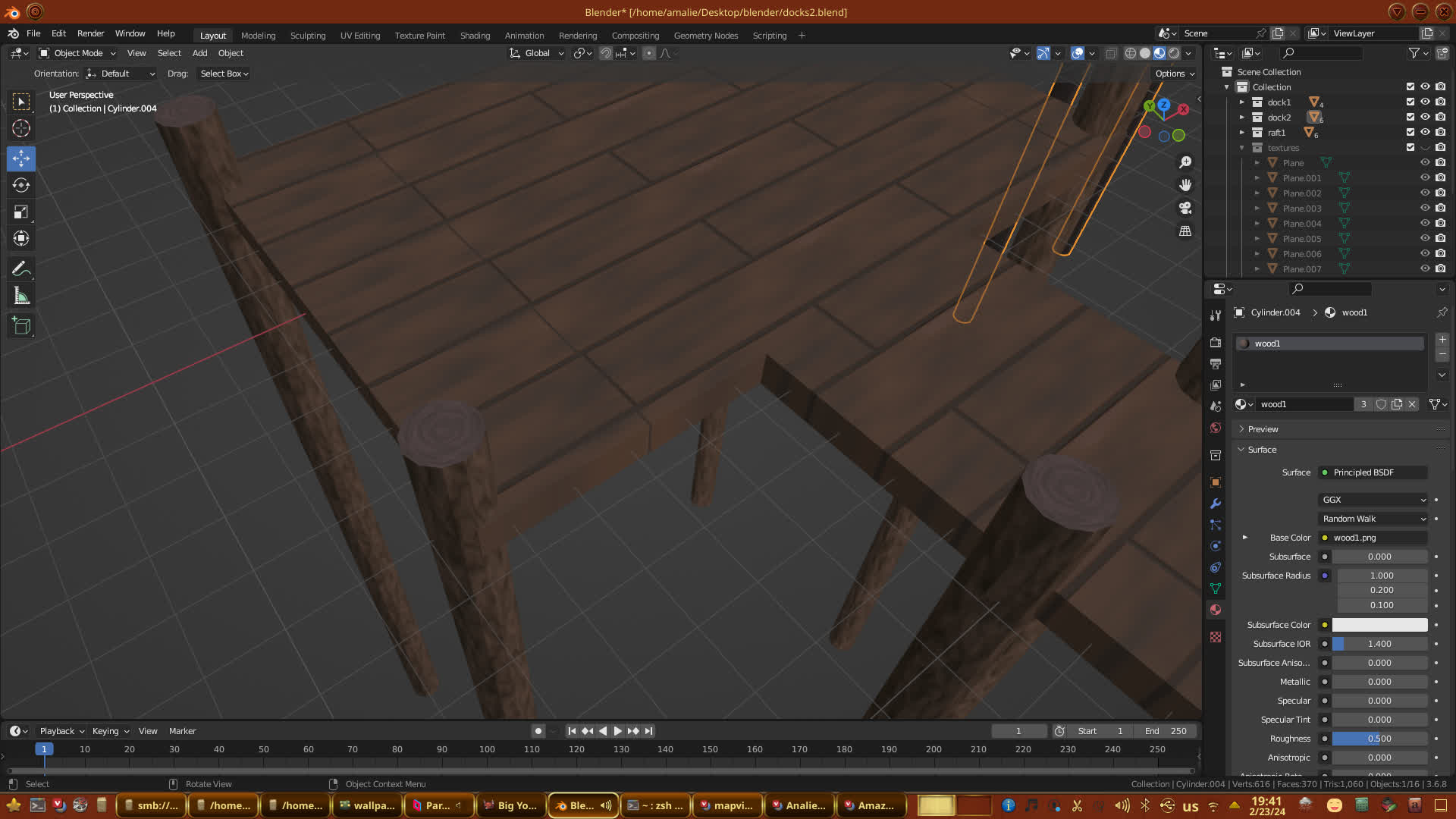Activate the Rotate tool
1456x819 pixels.
point(21,185)
